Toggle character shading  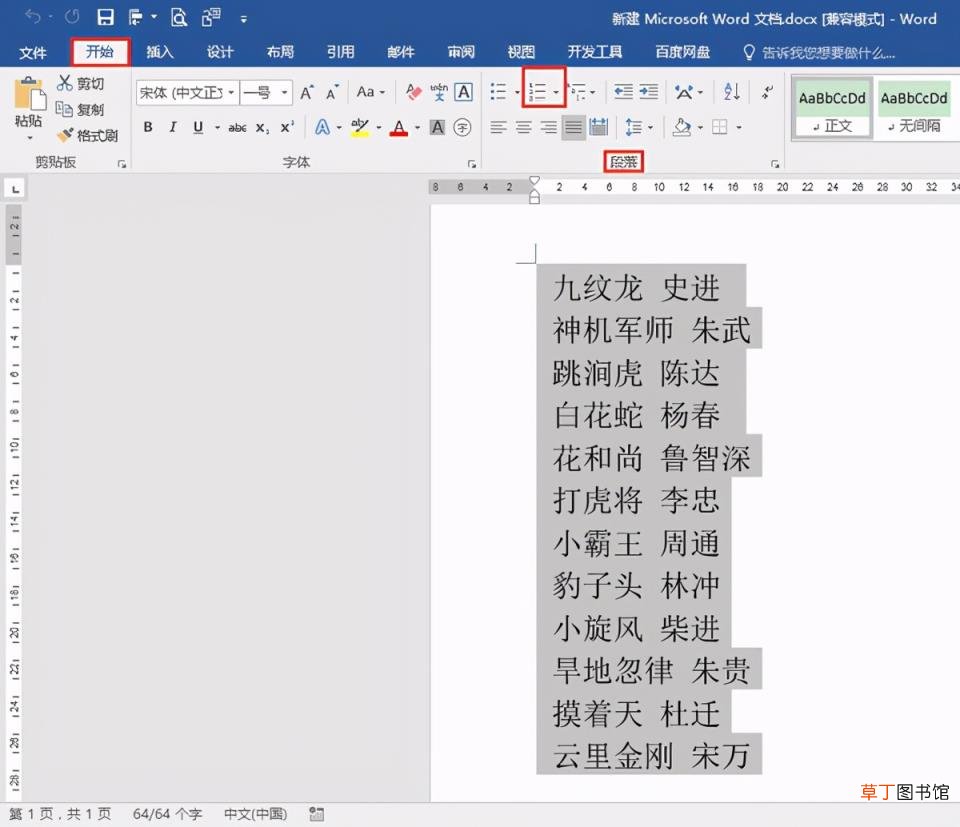(x=437, y=127)
